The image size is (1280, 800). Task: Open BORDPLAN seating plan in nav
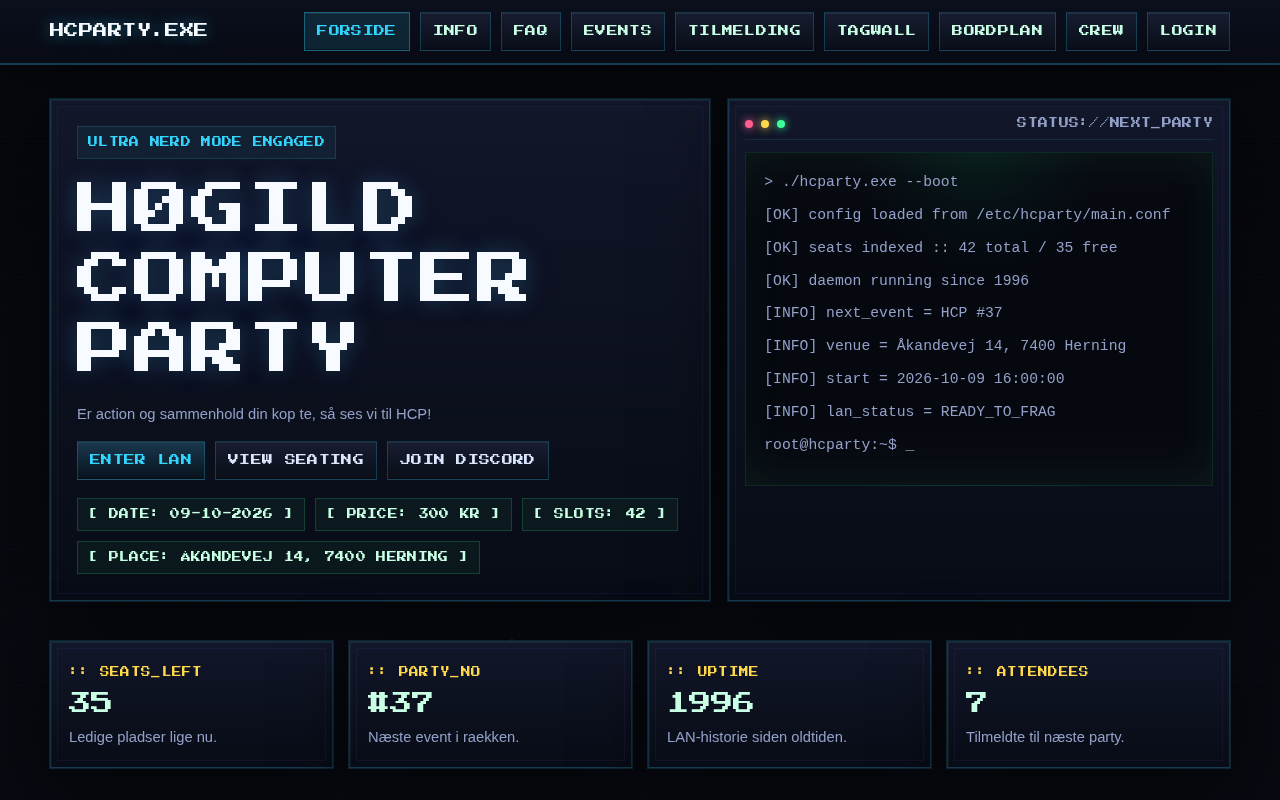point(997,31)
